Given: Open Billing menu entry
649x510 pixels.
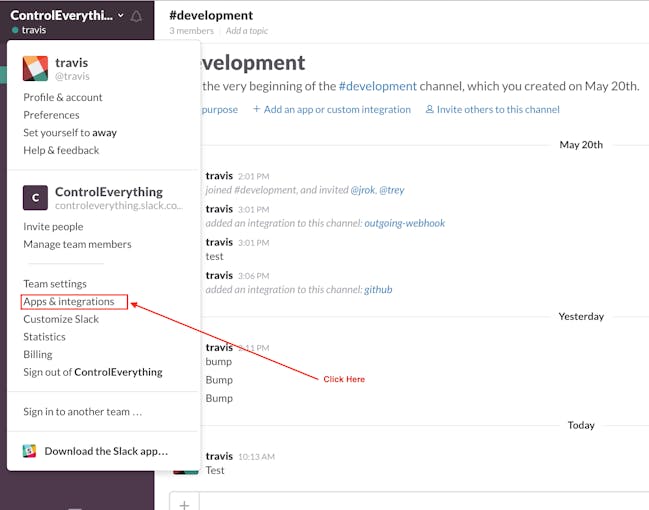Looking at the screenshot, I should click(38, 355).
